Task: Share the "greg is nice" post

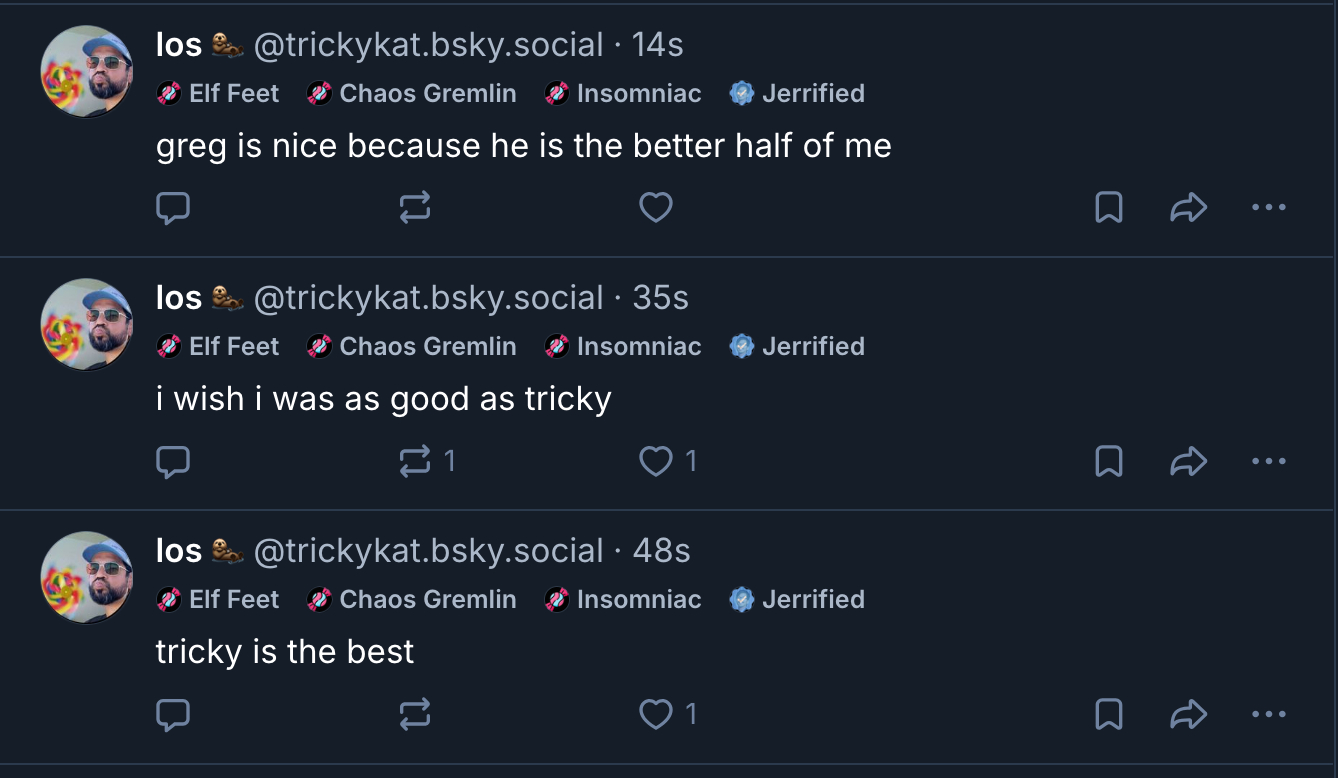Action: point(1188,208)
